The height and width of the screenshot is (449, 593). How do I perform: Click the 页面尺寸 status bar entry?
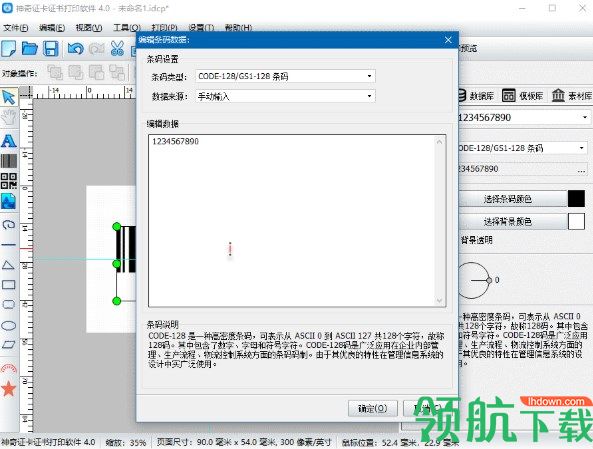pos(244,442)
